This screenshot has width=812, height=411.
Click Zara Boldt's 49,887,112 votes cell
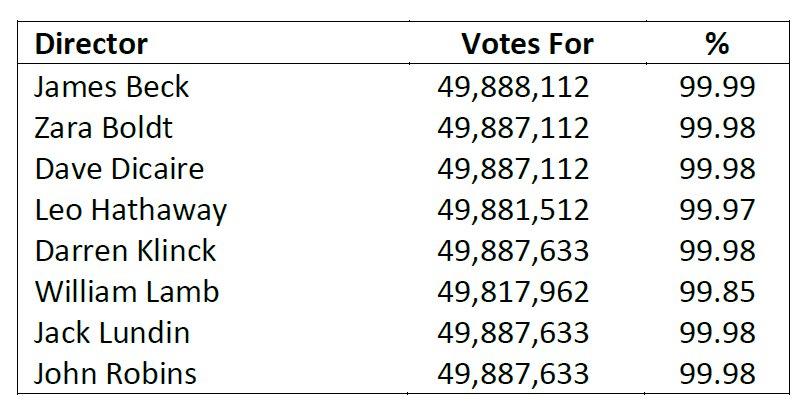(x=513, y=128)
